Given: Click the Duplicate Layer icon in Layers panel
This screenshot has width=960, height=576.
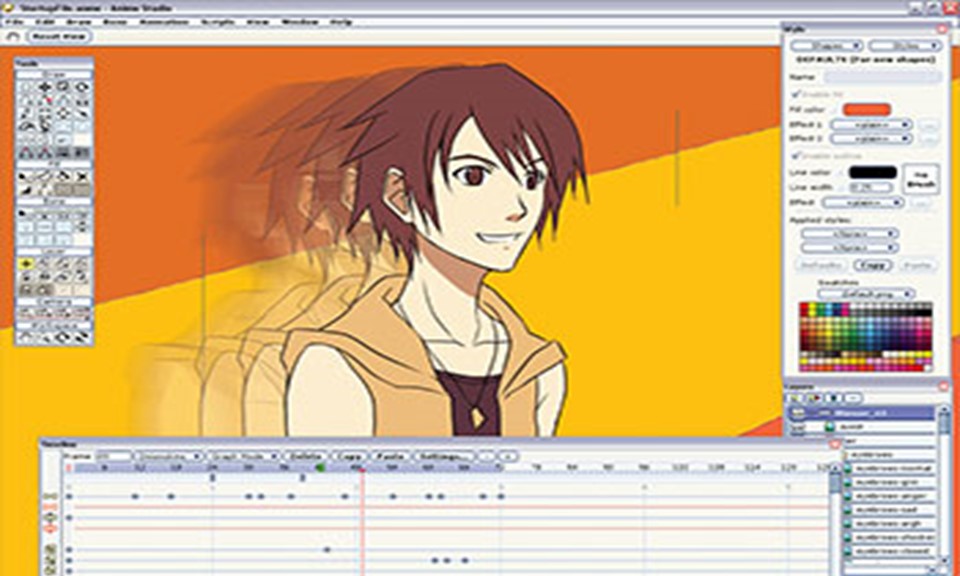Looking at the screenshot, I should click(813, 398).
